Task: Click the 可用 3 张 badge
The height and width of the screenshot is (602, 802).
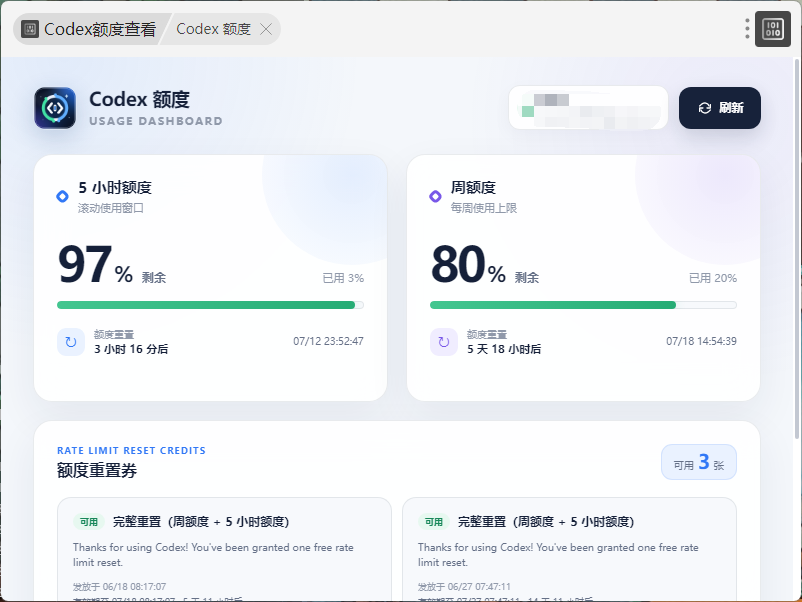Action: [x=699, y=462]
